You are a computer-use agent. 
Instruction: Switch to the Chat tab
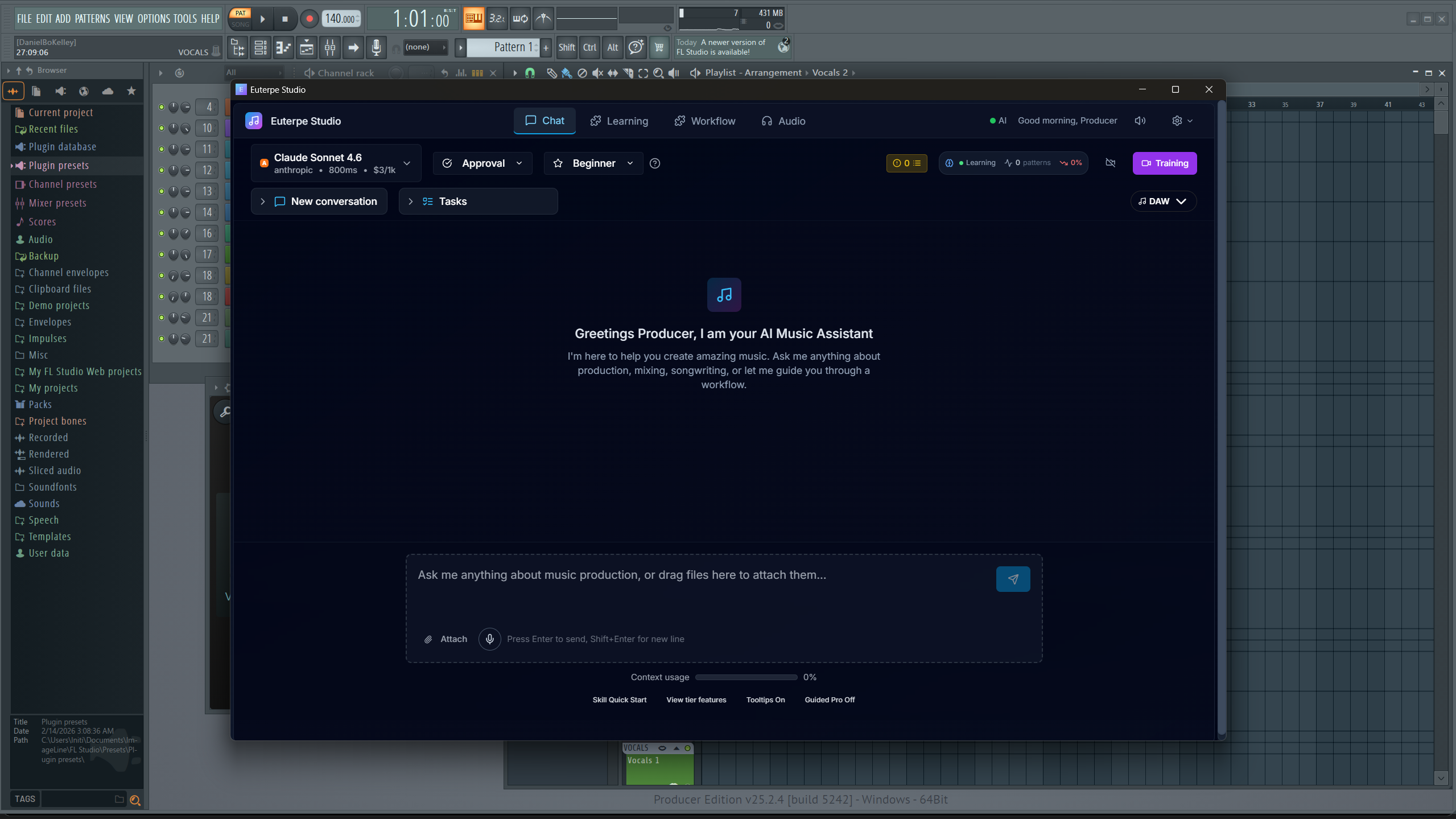(x=545, y=121)
